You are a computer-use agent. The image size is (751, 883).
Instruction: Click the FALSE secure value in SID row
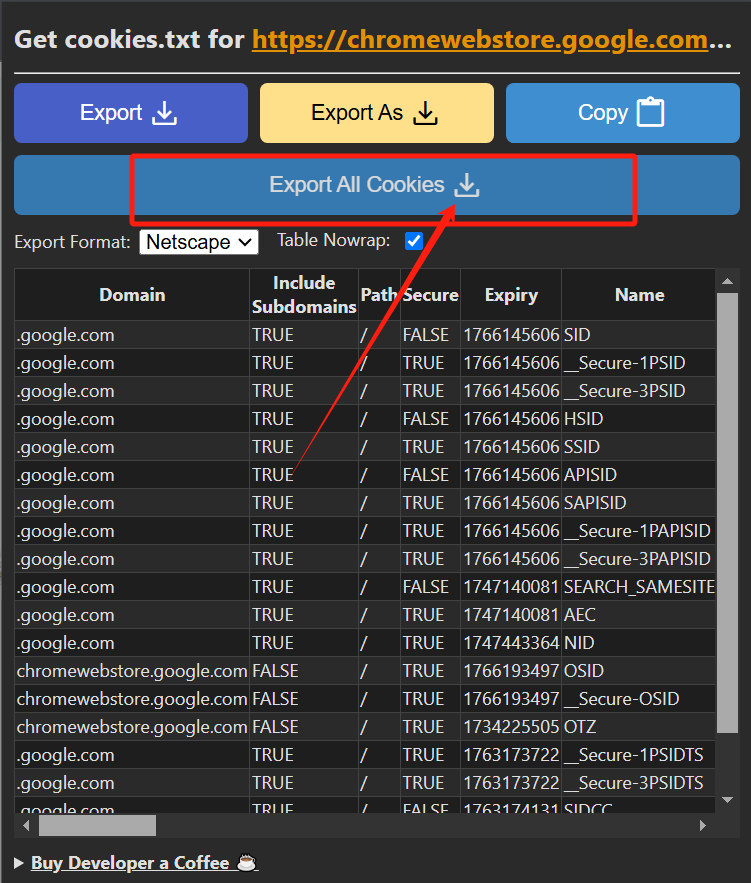click(x=431, y=335)
